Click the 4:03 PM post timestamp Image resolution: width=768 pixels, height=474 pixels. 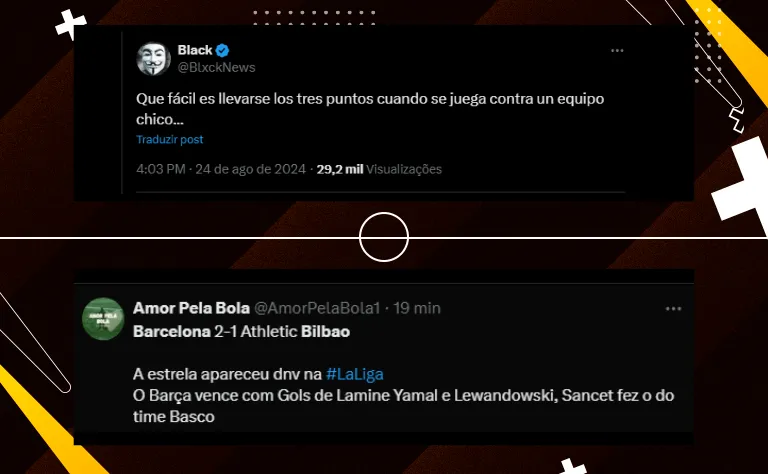(161, 169)
